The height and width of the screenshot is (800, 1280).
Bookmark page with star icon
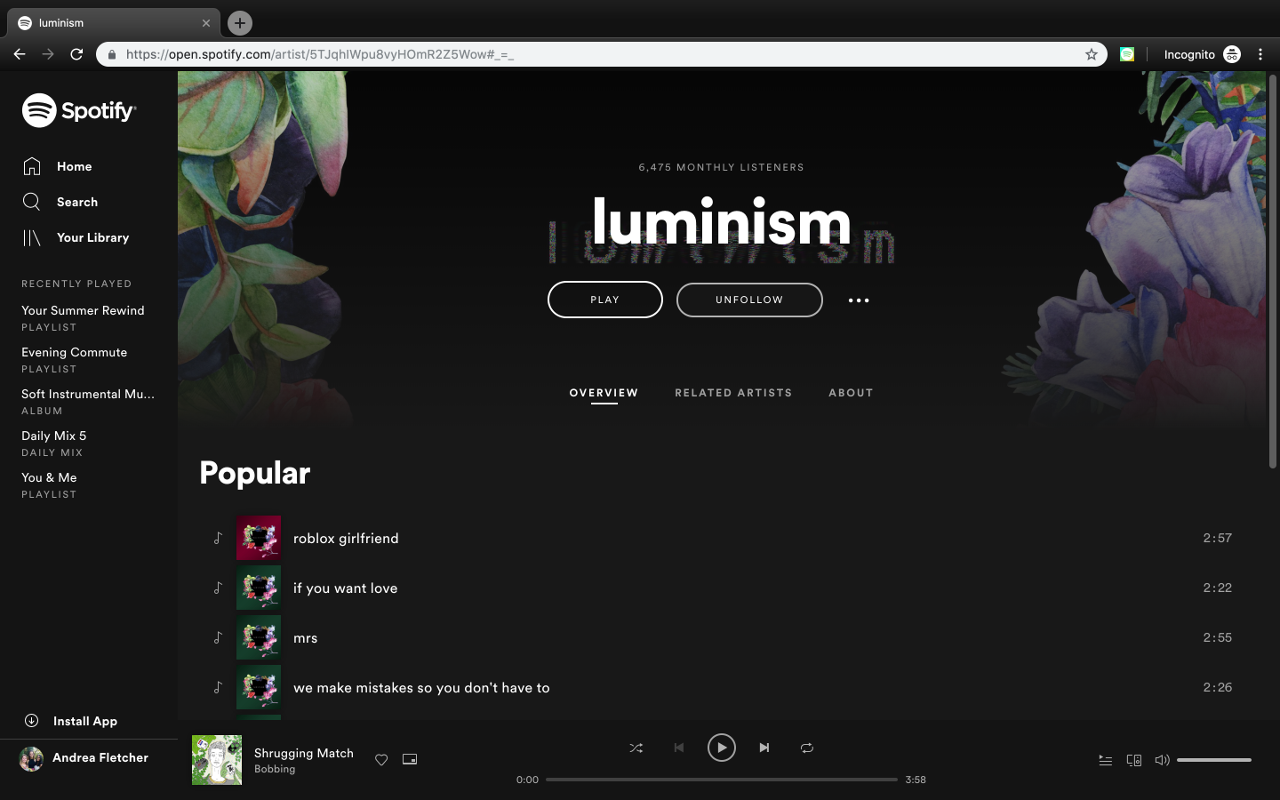pos(1091,54)
